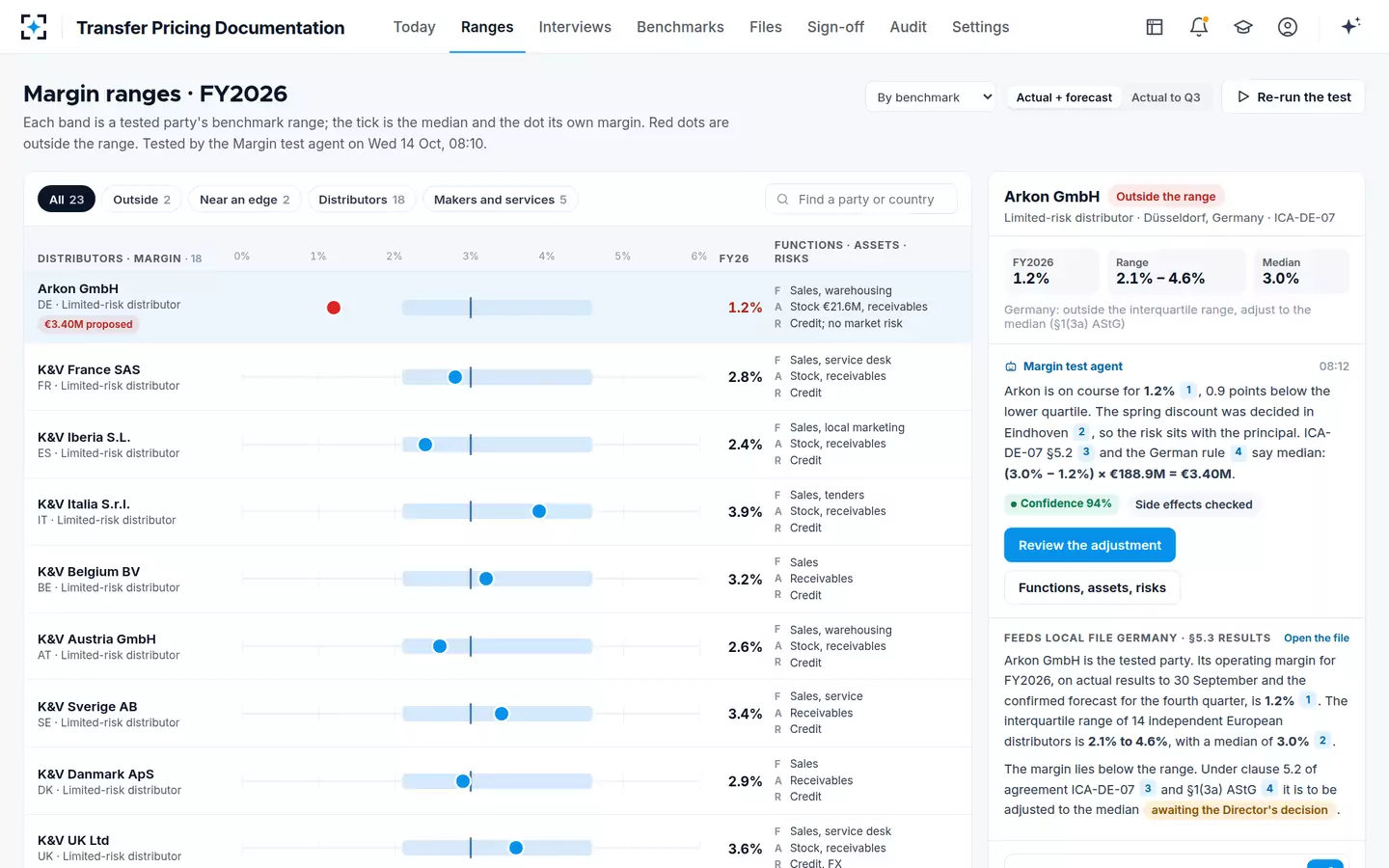Click K&V France SAS blue margin dot
1389x868 pixels.
[455, 377]
